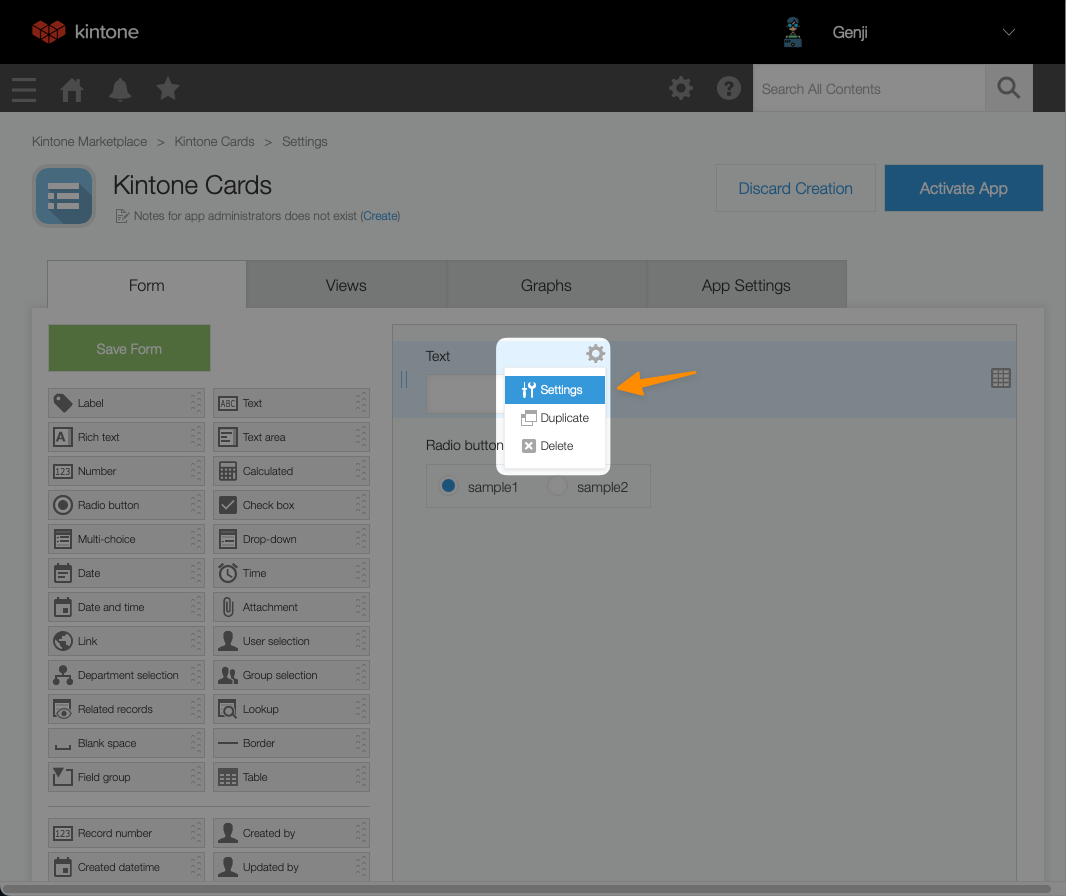Viewport: 1066px width, 896px height.
Task: Select the Field group field type
Action: 126,777
